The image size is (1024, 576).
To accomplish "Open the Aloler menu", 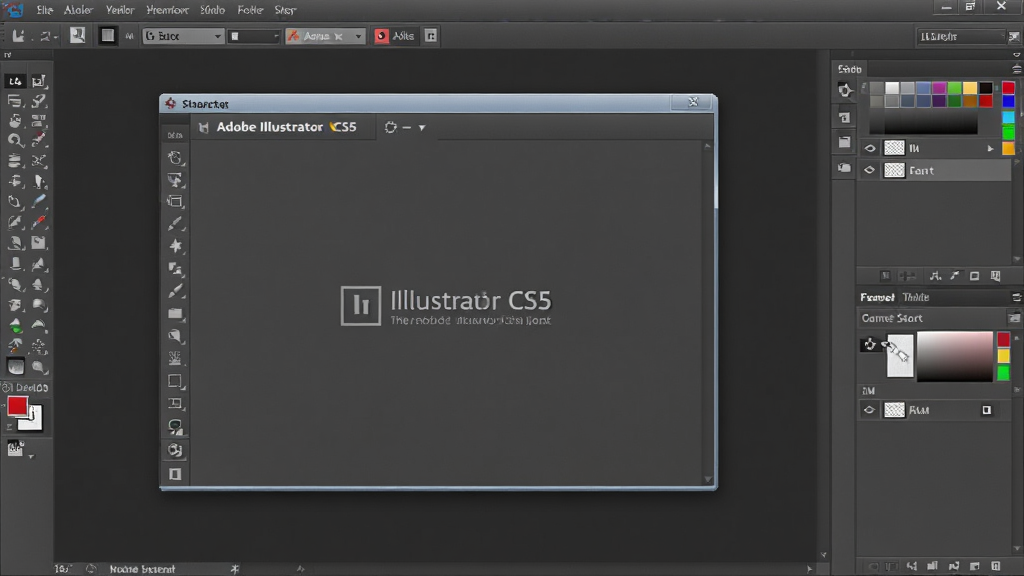I will coord(78,10).
